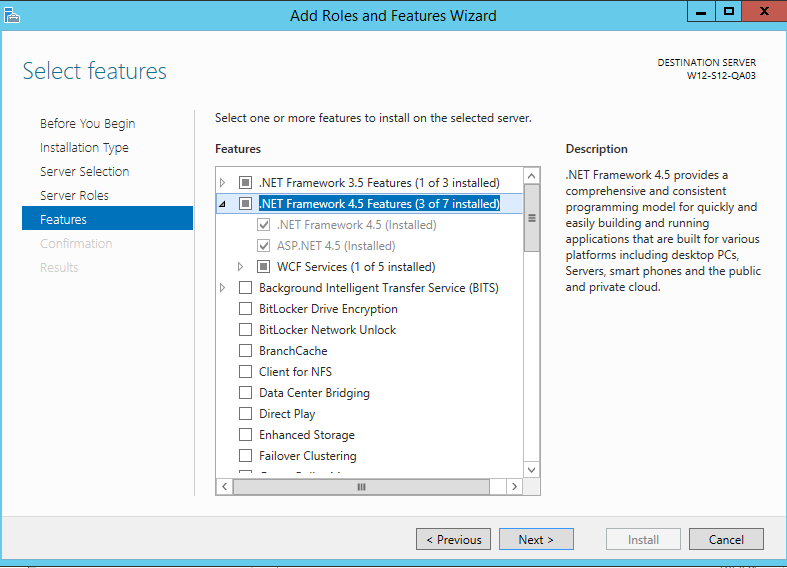The height and width of the screenshot is (568, 787).
Task: Click the Previous button
Action: pos(453,539)
